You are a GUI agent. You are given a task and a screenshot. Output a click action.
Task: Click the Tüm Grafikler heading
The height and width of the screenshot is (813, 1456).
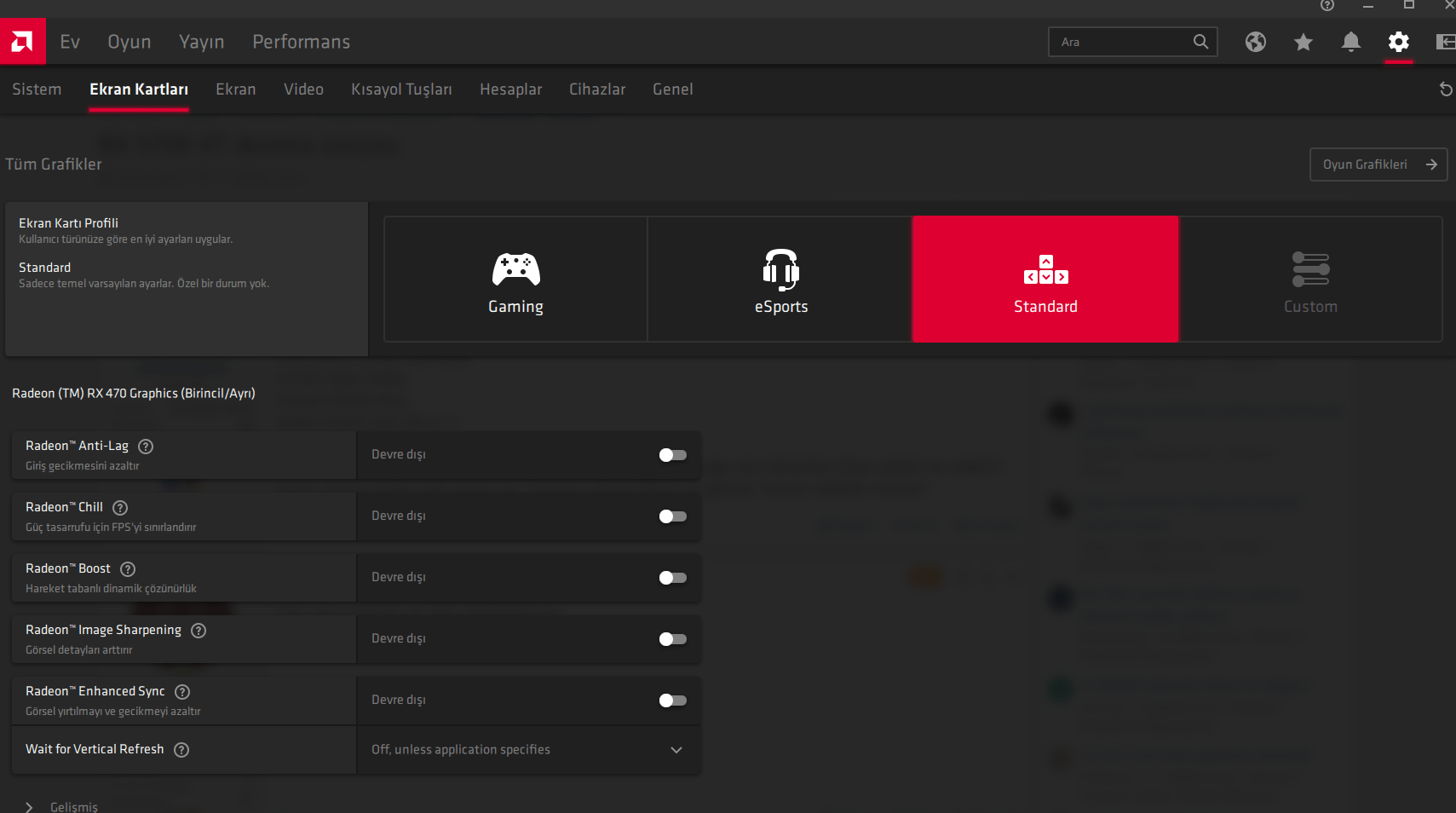[x=54, y=164]
